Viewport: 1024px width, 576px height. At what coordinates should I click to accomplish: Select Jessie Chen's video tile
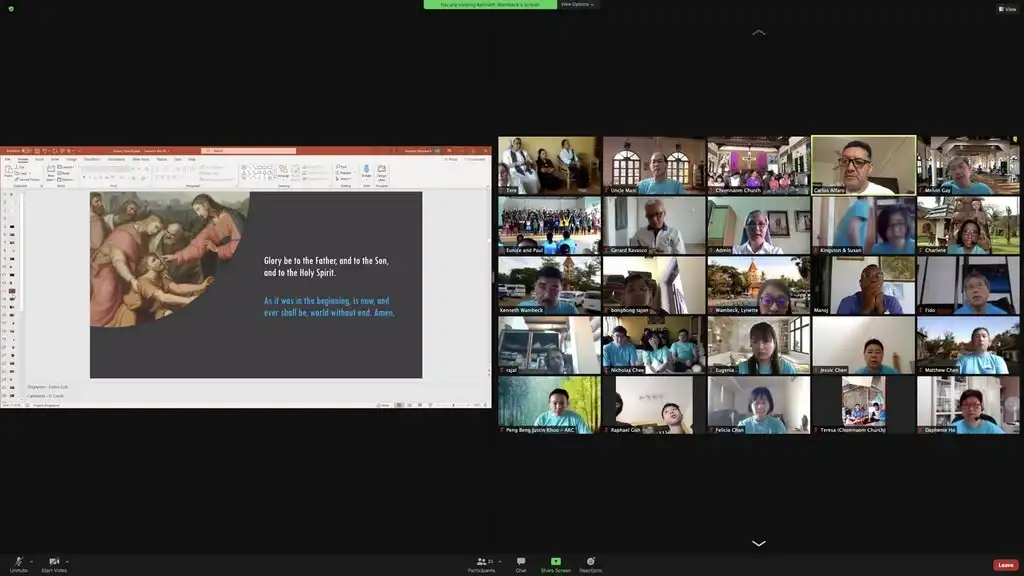[863, 345]
